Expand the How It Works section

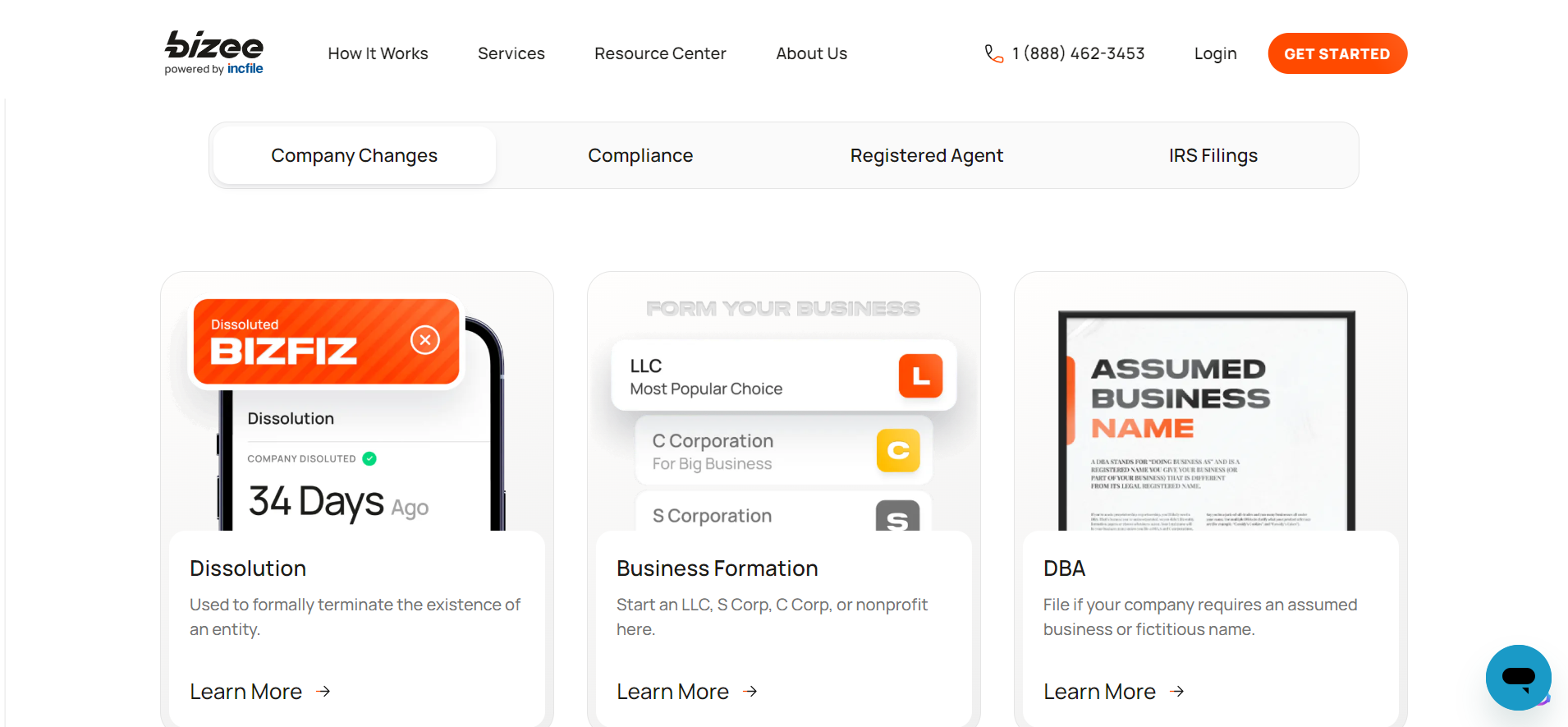coord(378,53)
